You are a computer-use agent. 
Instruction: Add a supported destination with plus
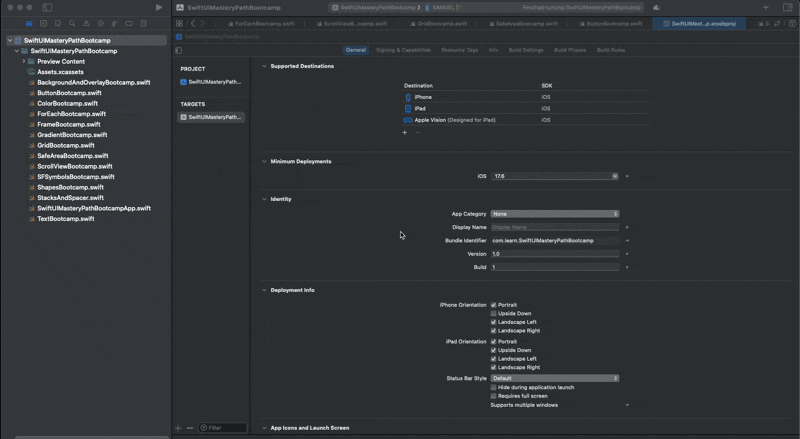click(405, 132)
